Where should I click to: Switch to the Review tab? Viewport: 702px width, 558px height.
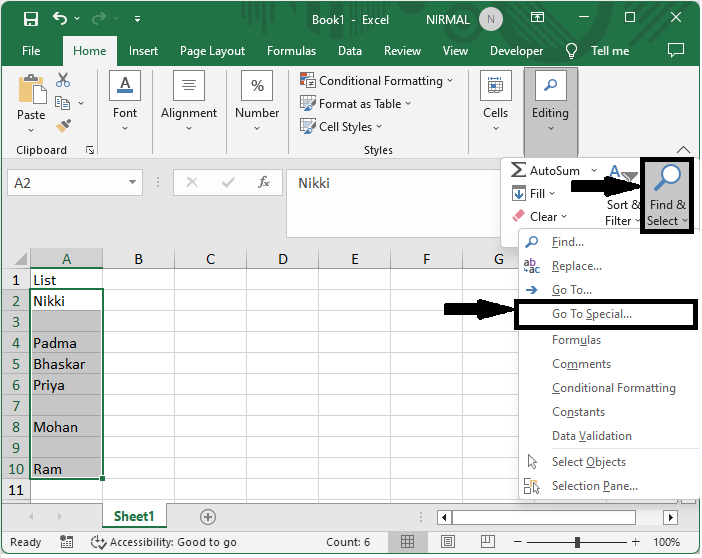[x=402, y=51]
